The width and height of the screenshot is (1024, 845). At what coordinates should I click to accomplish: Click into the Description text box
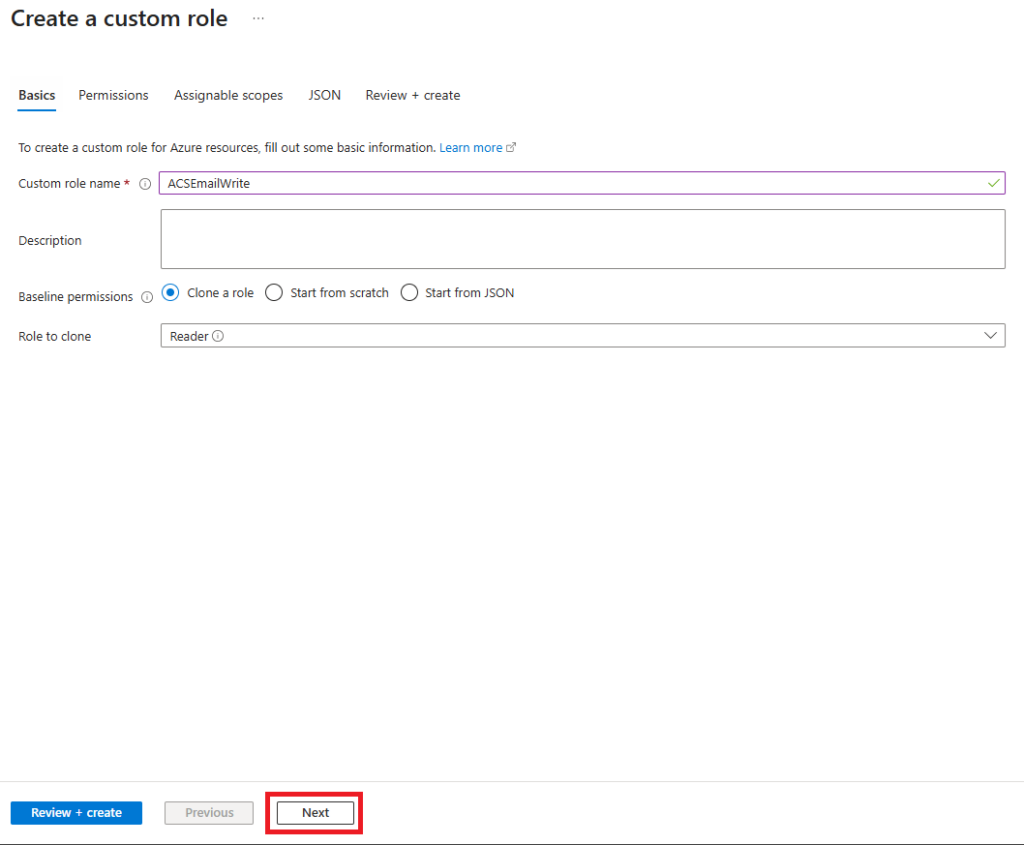coord(582,239)
